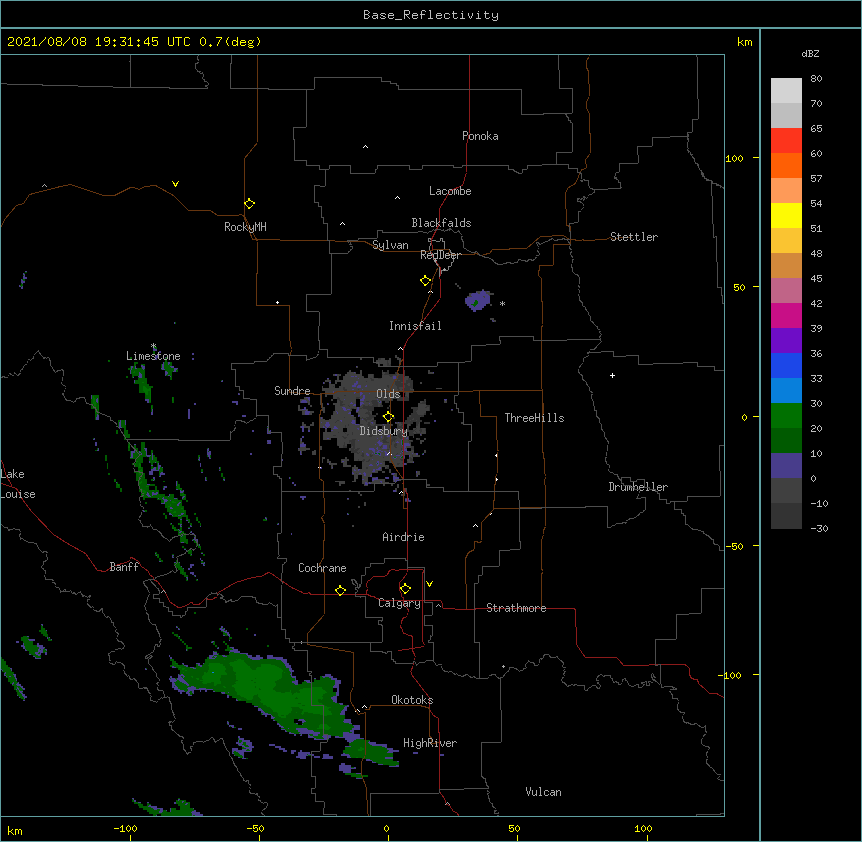Screen dimensions: 862x842
Task: Click the yellow diamond marker near RockyMH
Action: pos(249,204)
